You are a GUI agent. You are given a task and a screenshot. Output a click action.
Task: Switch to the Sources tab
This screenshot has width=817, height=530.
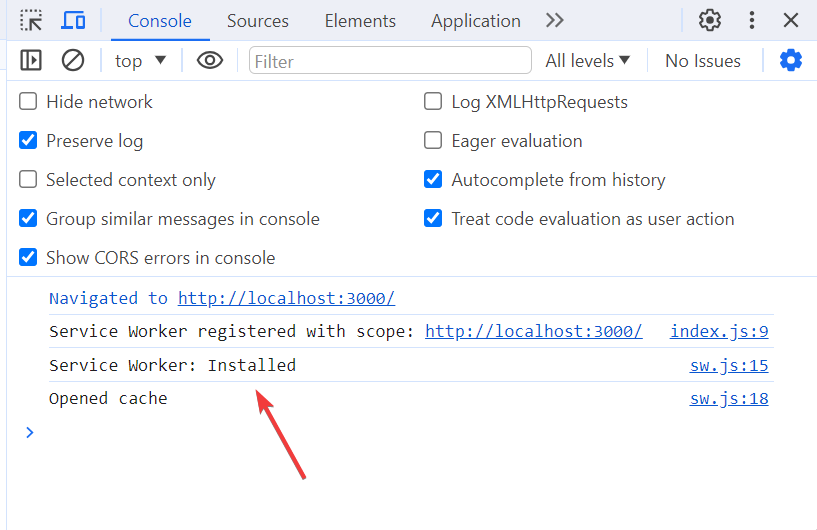pyautogui.click(x=257, y=21)
